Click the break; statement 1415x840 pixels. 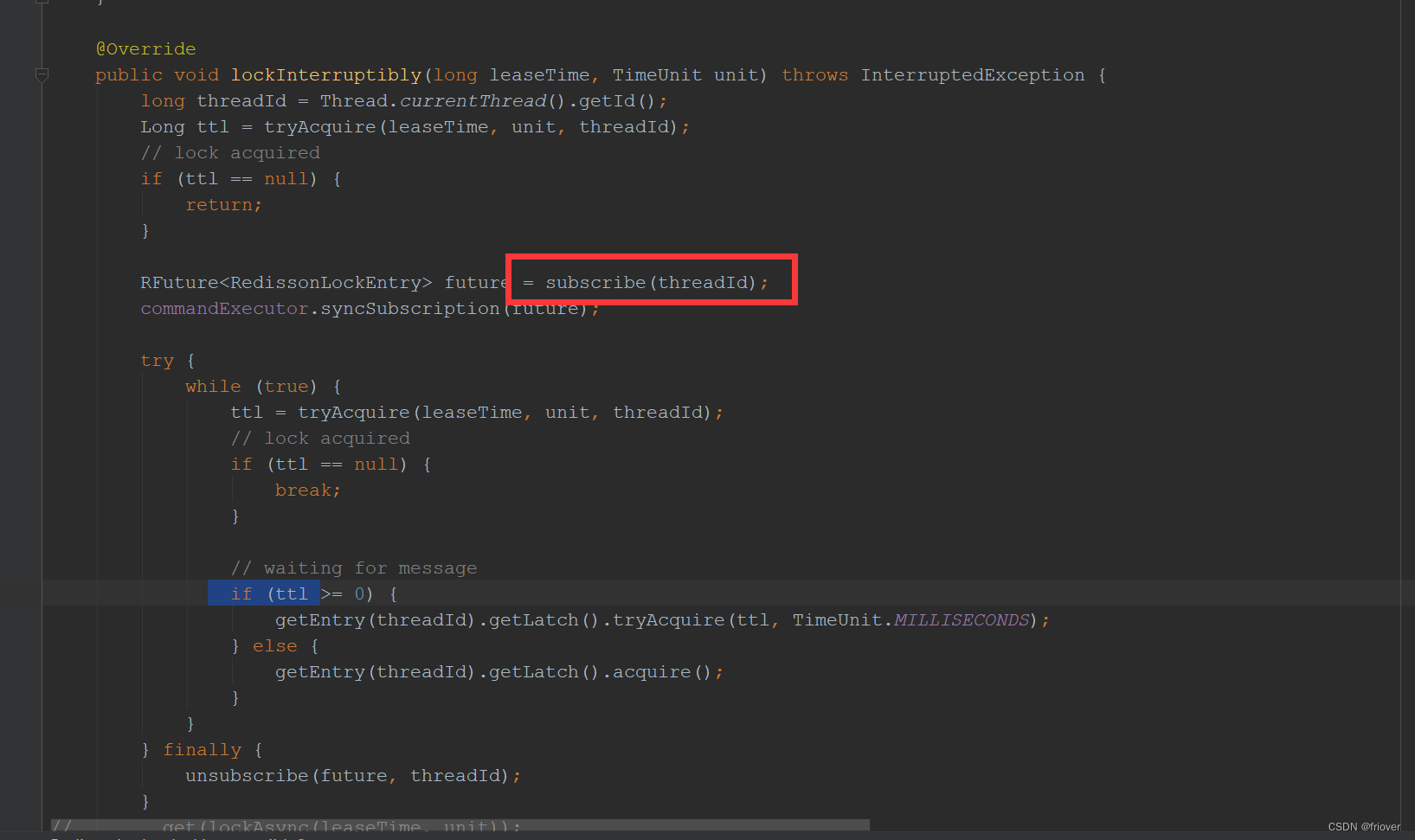308,491
